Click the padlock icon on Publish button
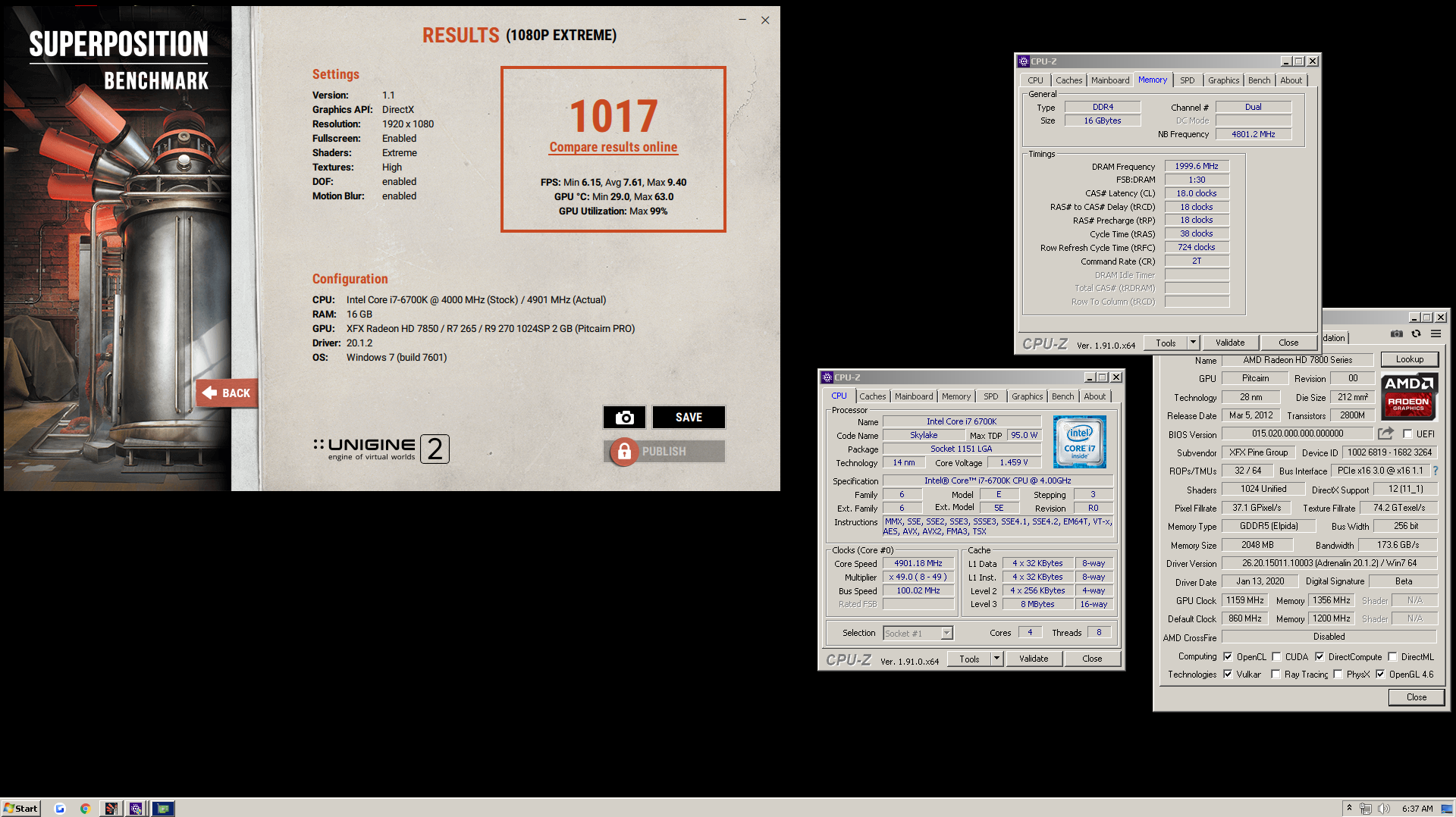Viewport: 1456px width, 817px height. [624, 452]
